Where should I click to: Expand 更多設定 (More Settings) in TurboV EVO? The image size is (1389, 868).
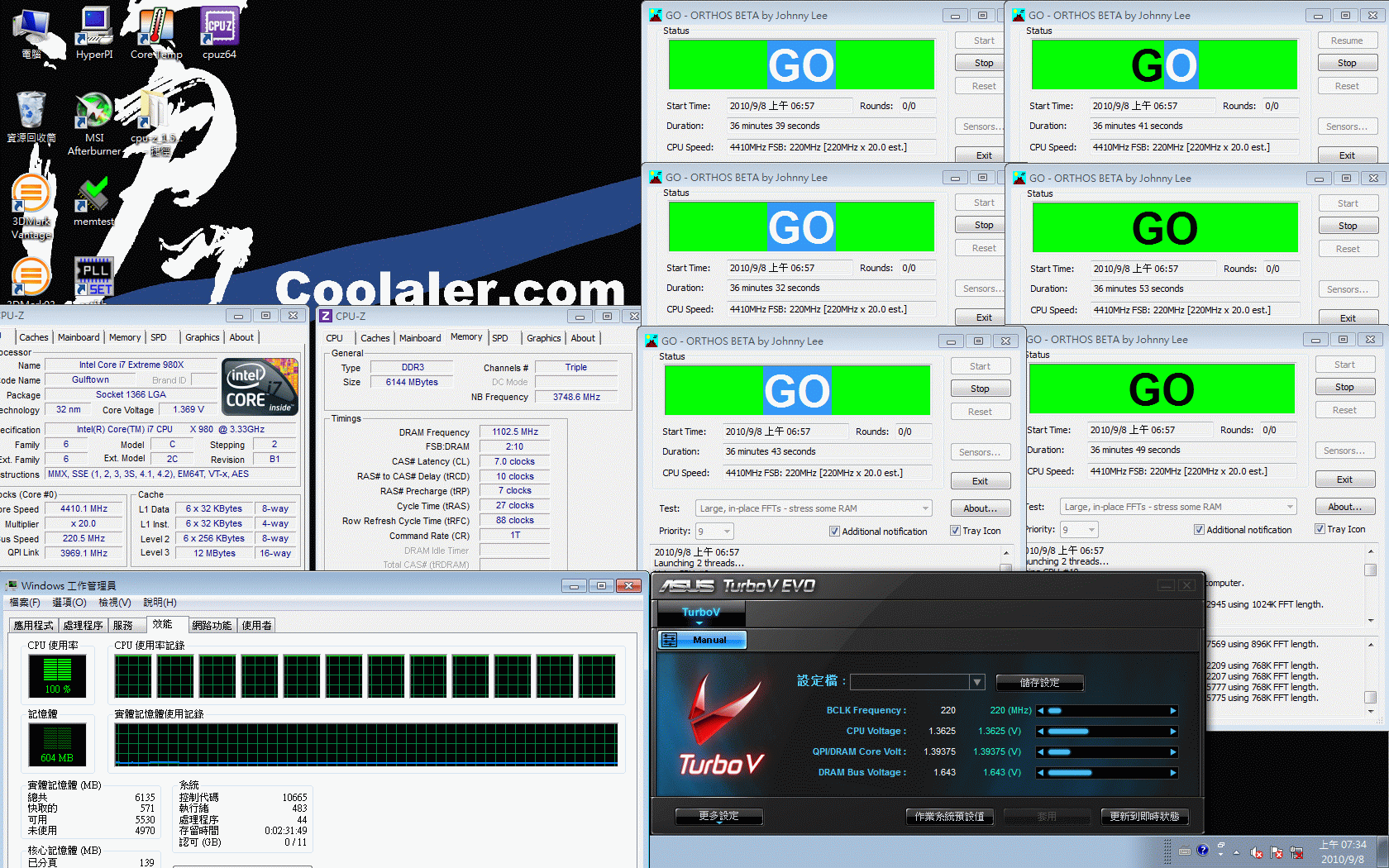click(x=718, y=816)
